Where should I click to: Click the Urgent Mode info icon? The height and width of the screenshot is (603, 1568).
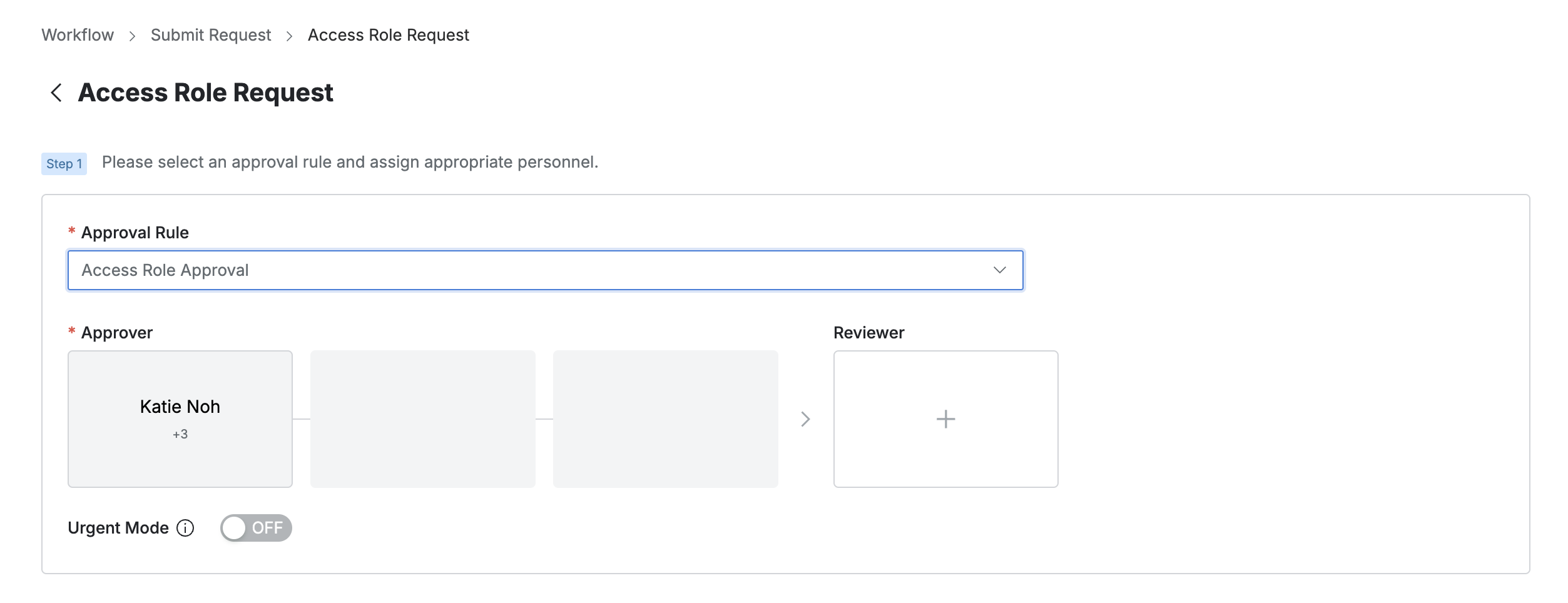185,528
